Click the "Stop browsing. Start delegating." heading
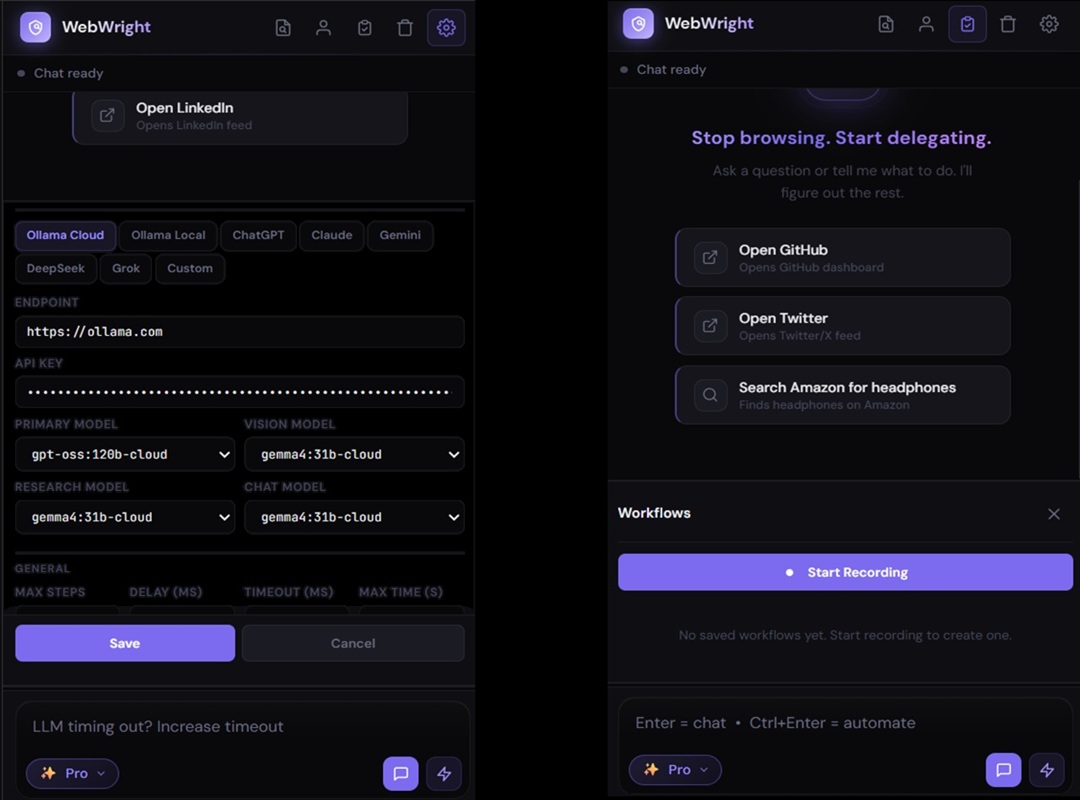The image size is (1080, 800). [x=842, y=138]
